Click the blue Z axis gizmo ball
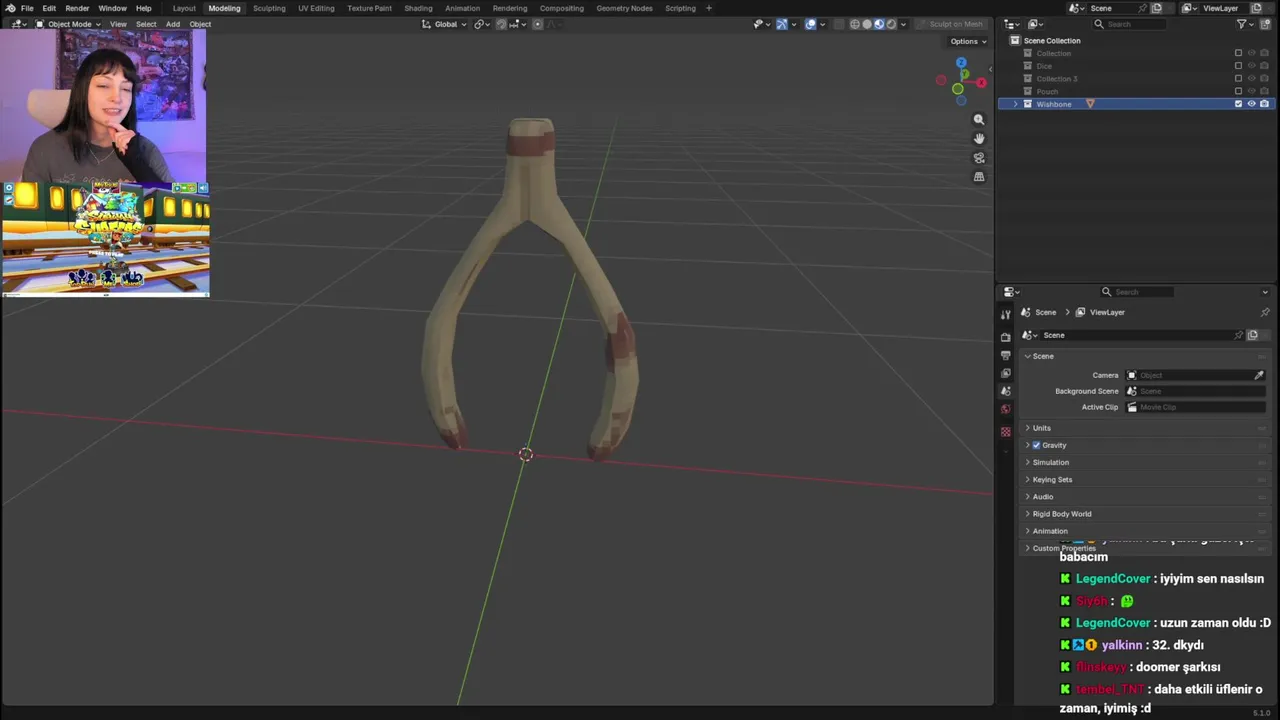 point(962,62)
